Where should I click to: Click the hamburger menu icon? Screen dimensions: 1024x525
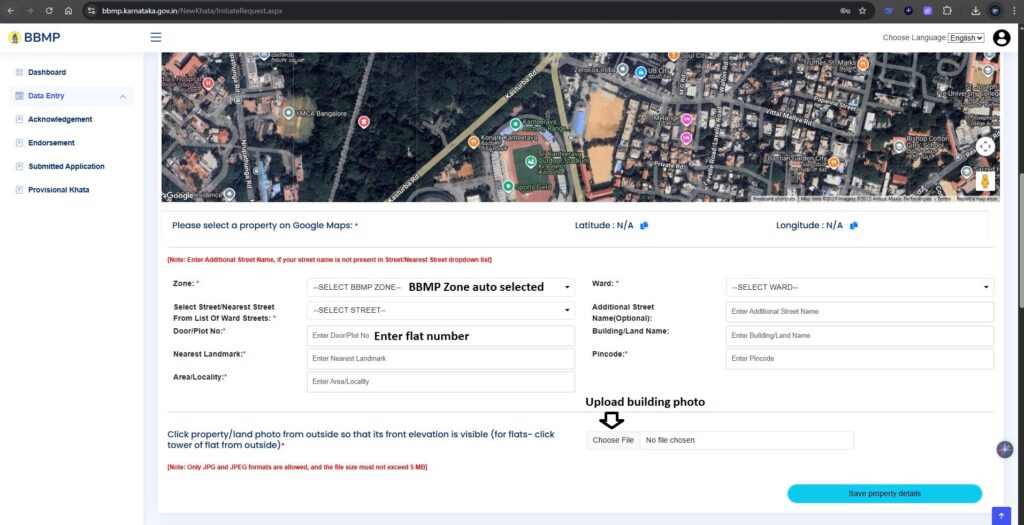[x=155, y=38]
